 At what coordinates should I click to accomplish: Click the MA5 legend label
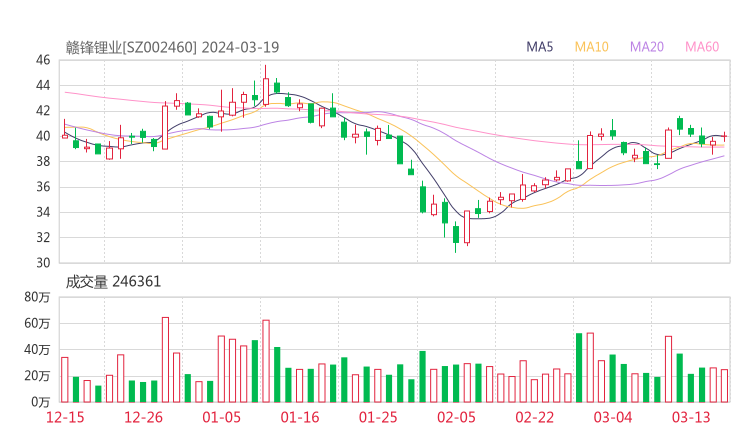tap(539, 47)
